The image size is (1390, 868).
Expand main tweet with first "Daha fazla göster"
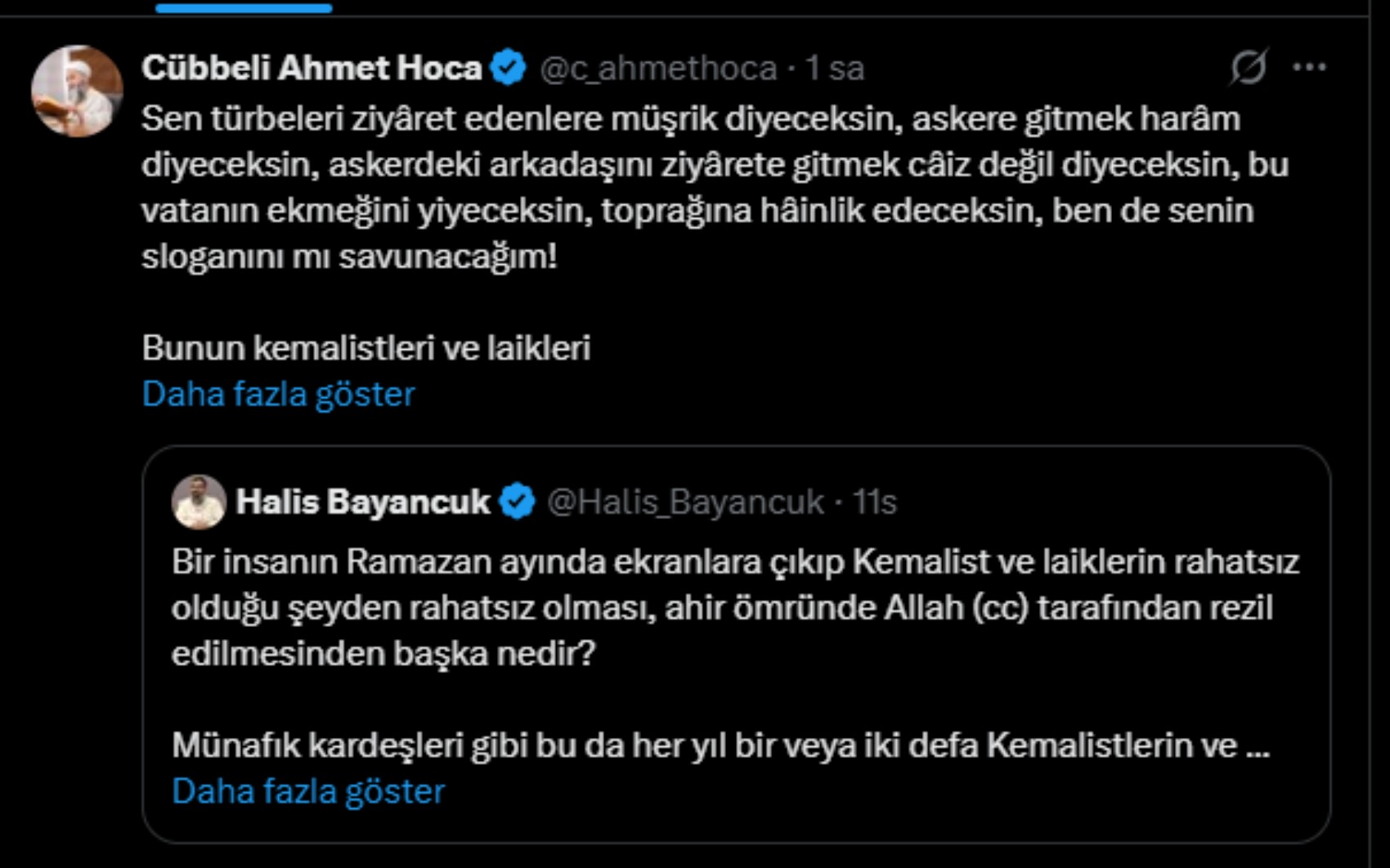click(x=278, y=394)
